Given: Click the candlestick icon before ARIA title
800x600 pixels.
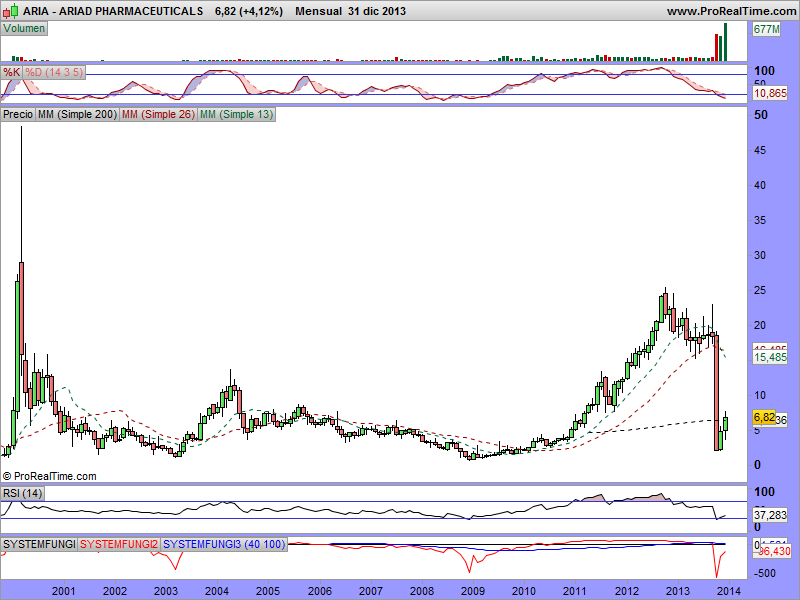Looking at the screenshot, I should pos(11,10).
